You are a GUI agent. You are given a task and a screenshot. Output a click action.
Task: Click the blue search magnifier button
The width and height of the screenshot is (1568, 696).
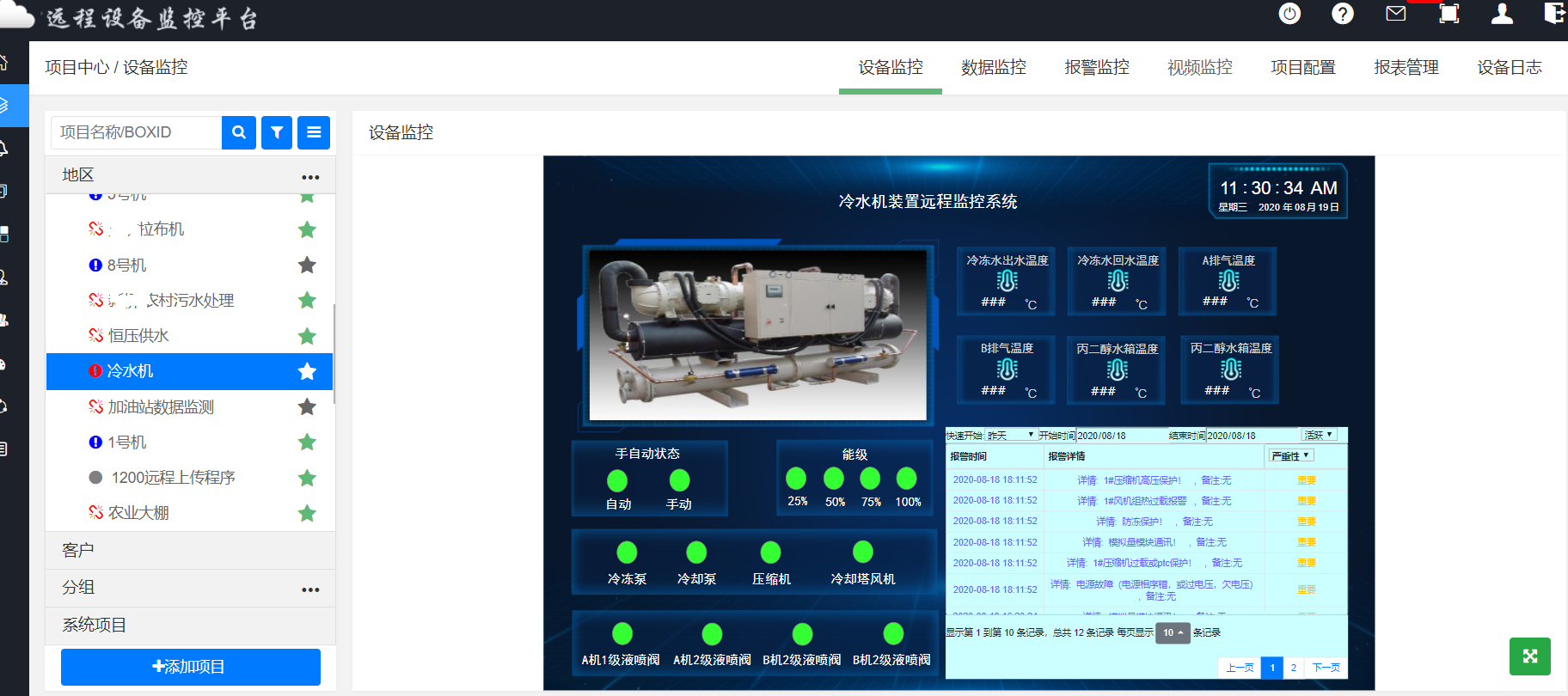tap(239, 132)
